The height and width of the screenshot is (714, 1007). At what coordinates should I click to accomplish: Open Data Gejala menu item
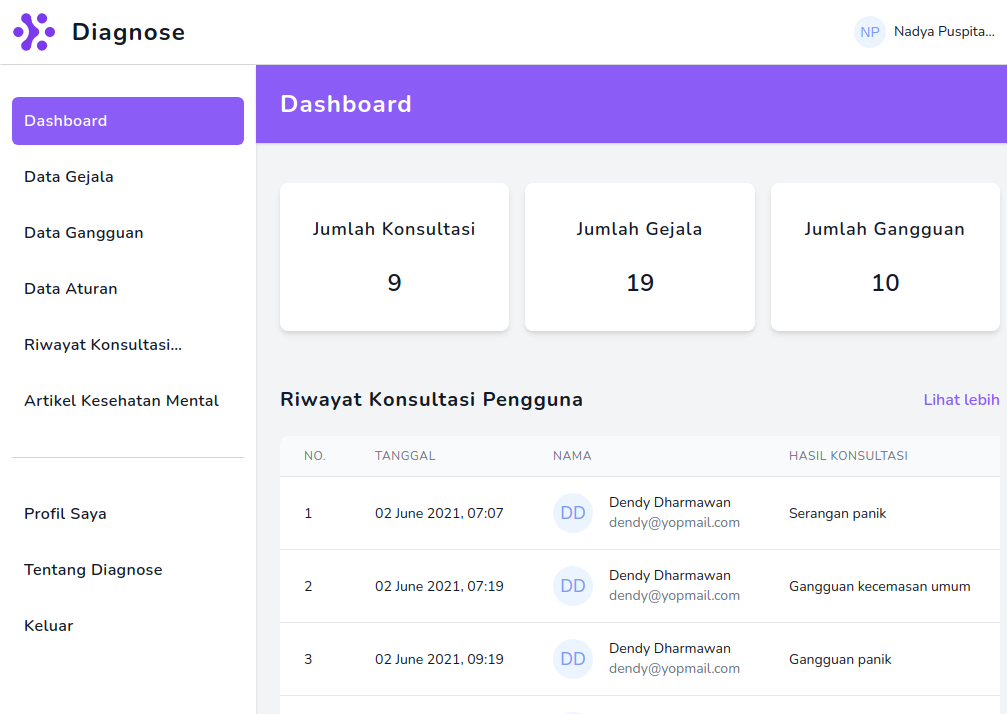[x=69, y=177]
